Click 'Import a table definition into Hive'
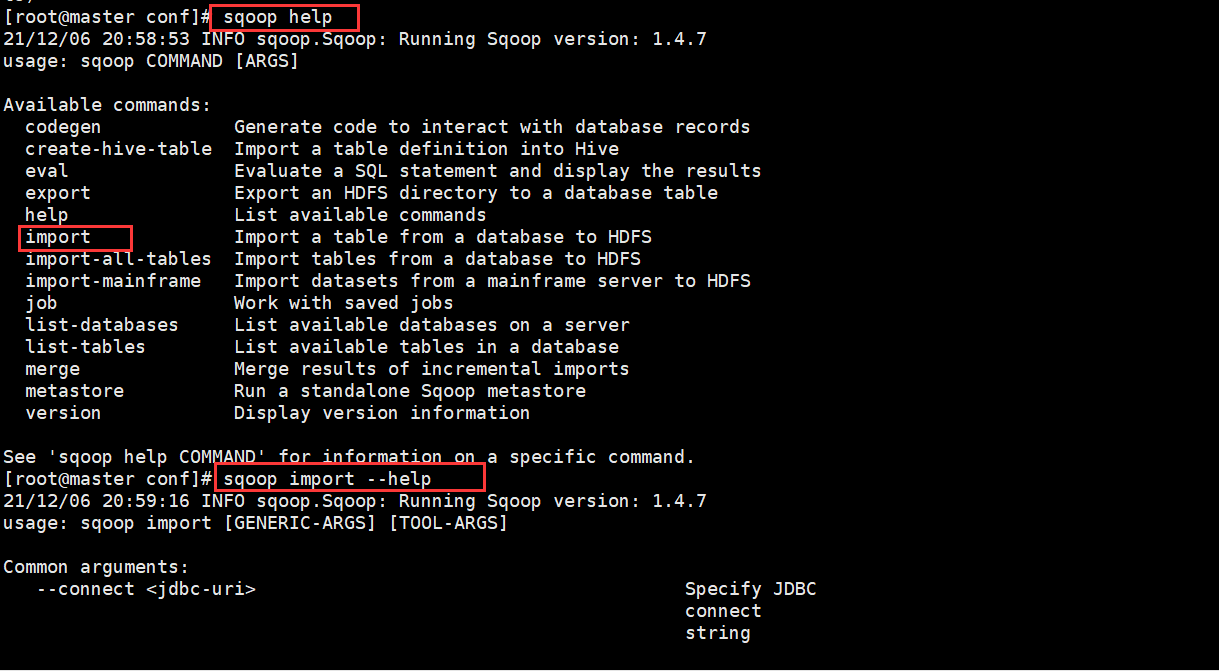Screen dimensions: 1219x671 (x=426, y=149)
